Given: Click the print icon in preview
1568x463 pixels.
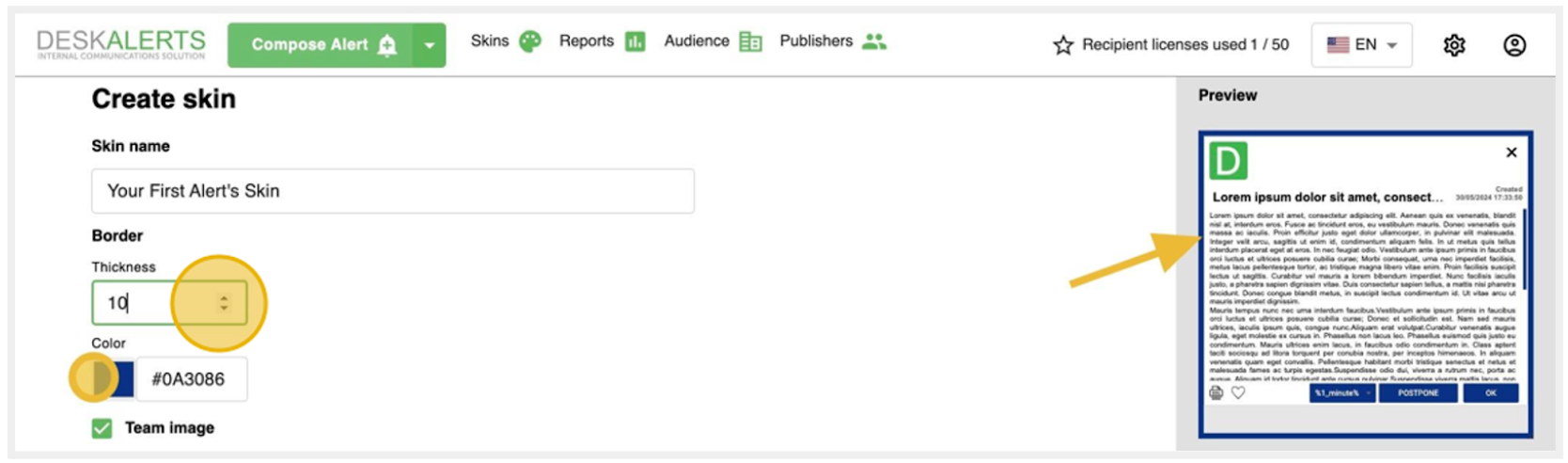Looking at the screenshot, I should click(1216, 392).
